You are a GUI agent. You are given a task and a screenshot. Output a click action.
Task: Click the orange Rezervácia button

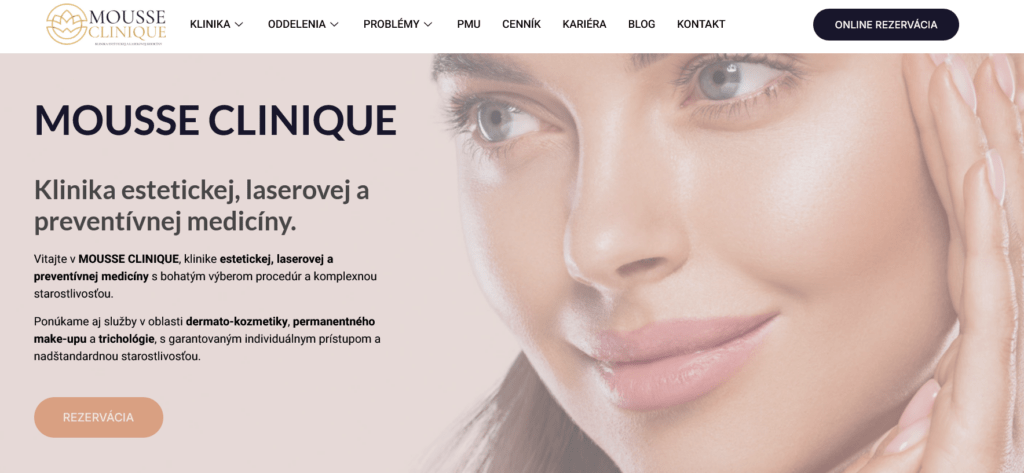pos(99,417)
